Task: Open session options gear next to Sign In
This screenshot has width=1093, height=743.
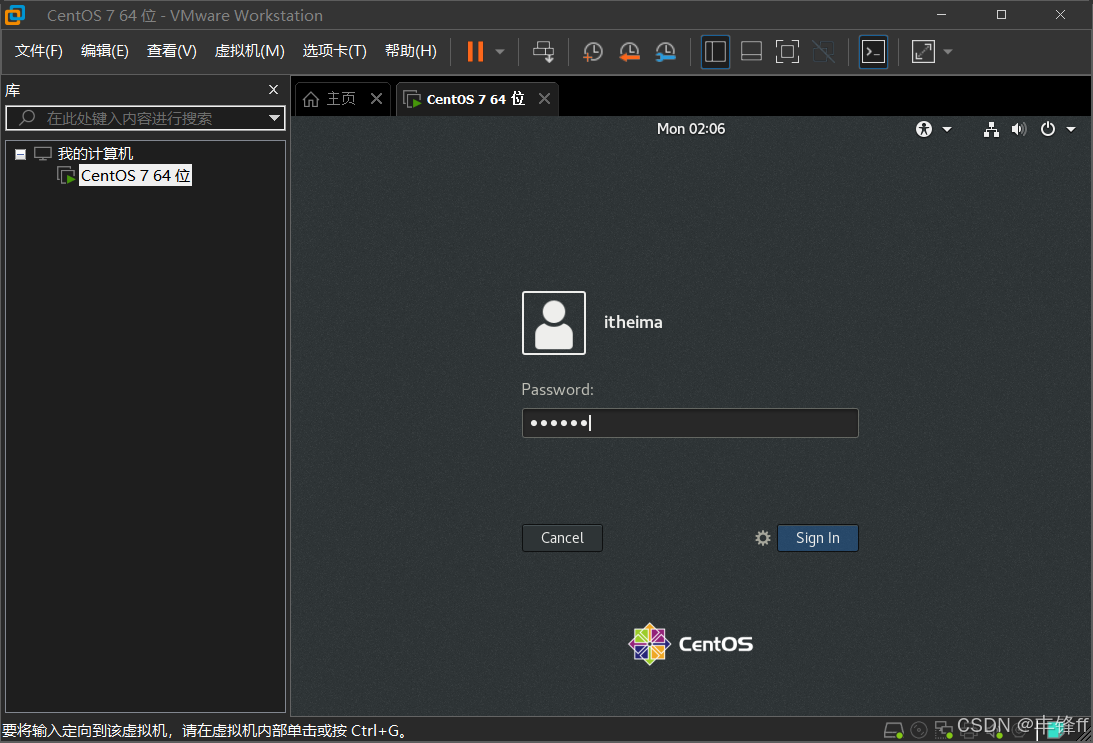Action: coord(763,538)
